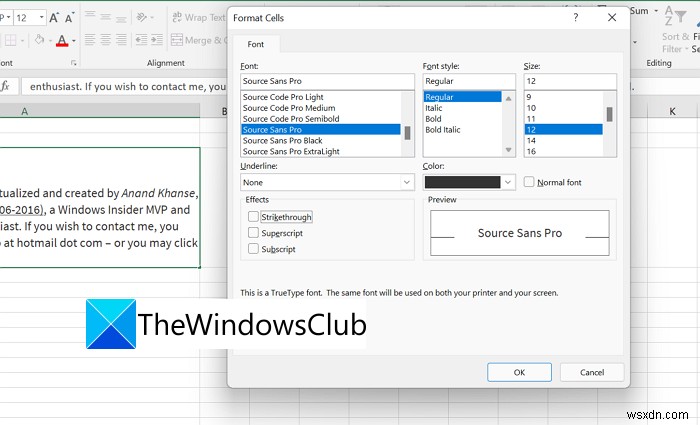
Task: Select the highlighted 'Source Sans Pro' list entry
Action: tap(321, 129)
